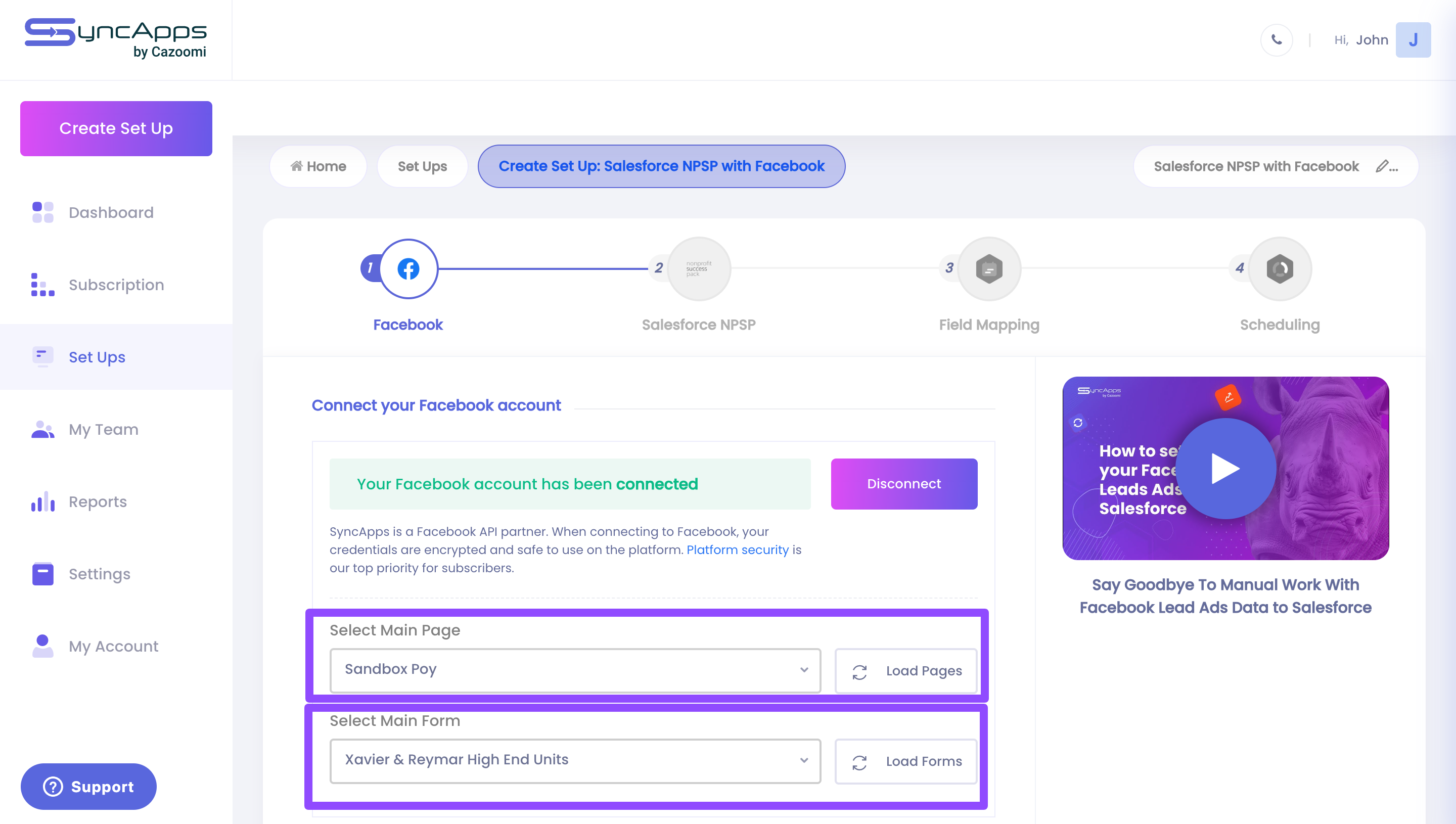Go to Dashboard in sidebar
Viewport: 1456px width, 824px height.
tap(111, 212)
